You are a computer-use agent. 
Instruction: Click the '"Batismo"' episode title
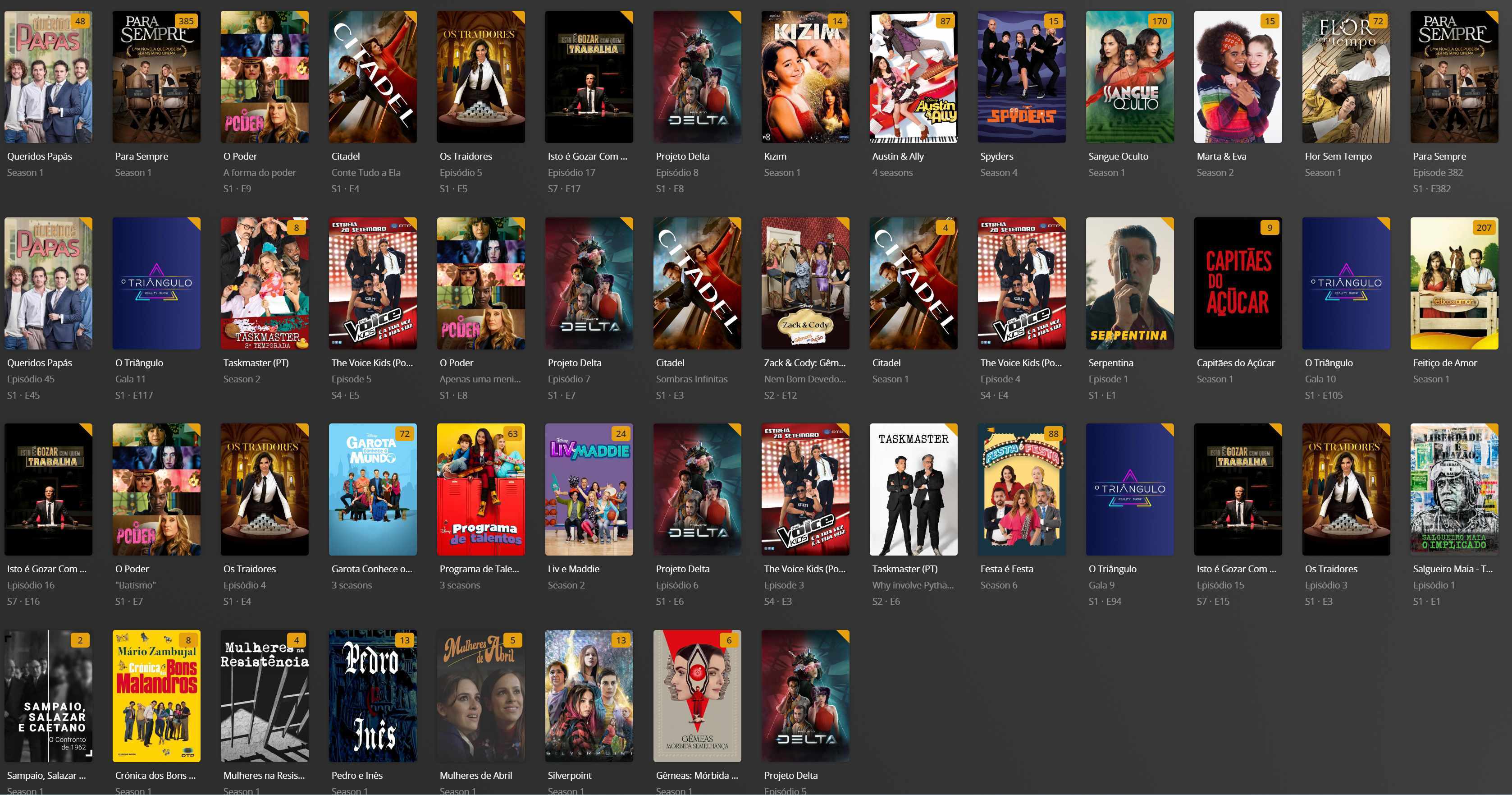click(135, 585)
